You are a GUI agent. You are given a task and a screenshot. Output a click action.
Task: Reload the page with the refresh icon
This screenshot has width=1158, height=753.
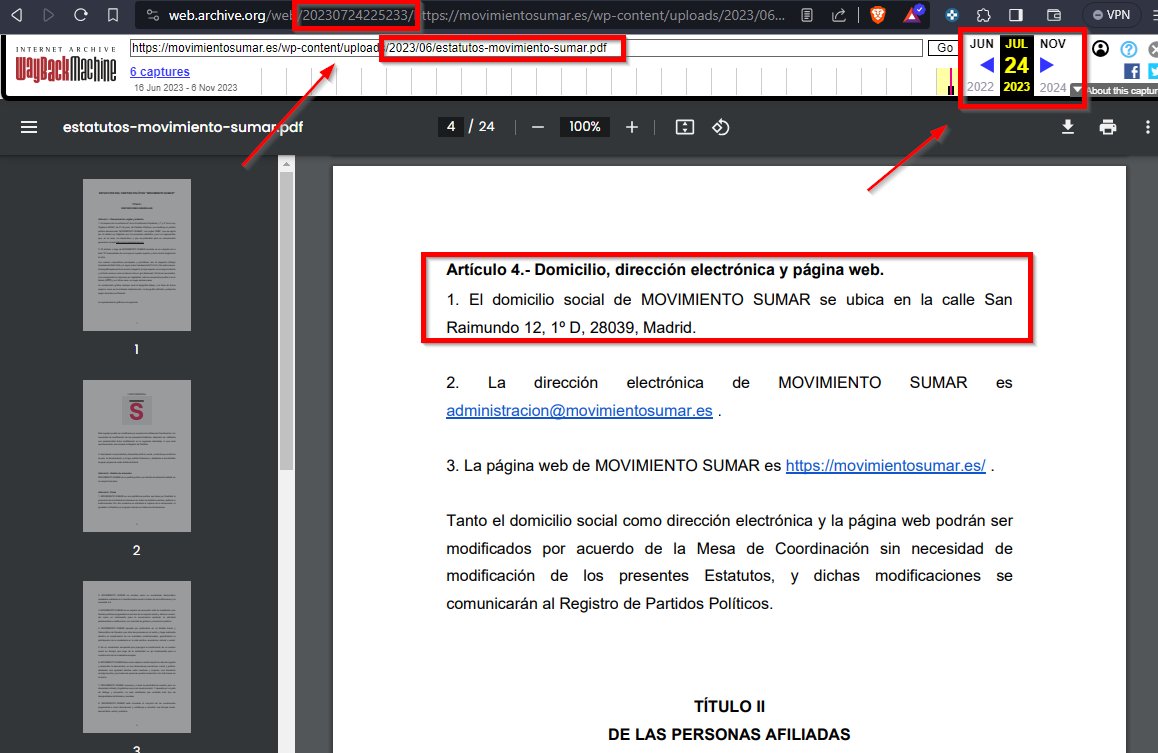click(81, 15)
